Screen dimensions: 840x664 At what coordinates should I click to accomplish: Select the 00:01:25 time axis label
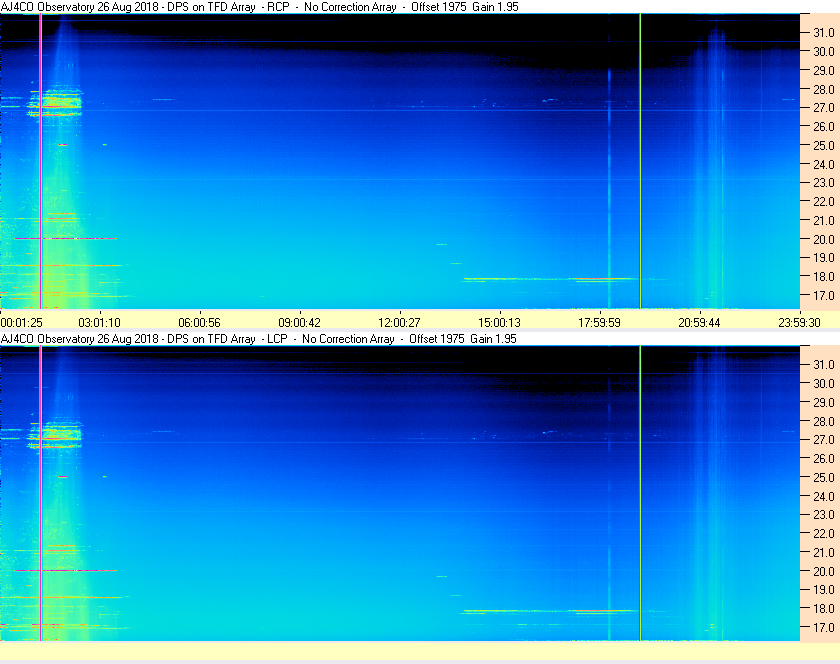[x=21, y=323]
